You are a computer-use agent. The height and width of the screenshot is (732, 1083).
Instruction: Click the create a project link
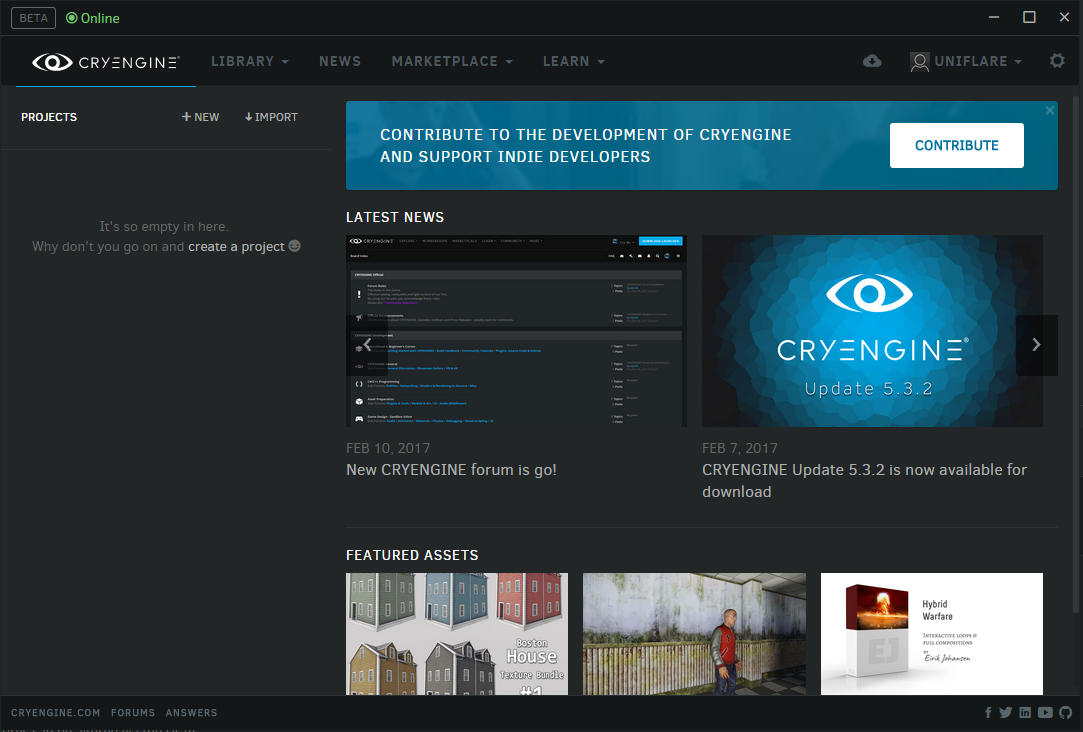click(236, 247)
